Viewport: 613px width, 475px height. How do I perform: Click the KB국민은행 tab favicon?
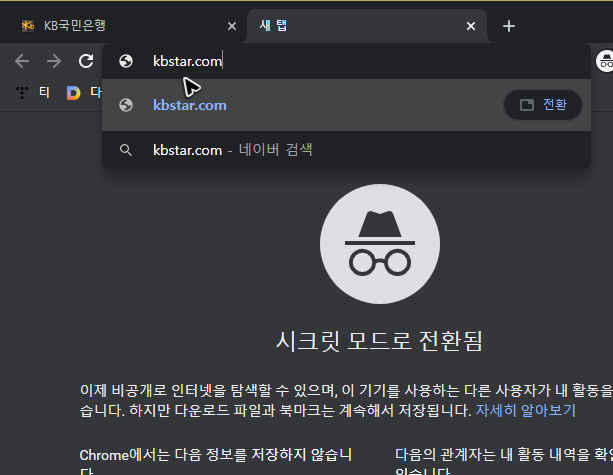click(x=28, y=26)
